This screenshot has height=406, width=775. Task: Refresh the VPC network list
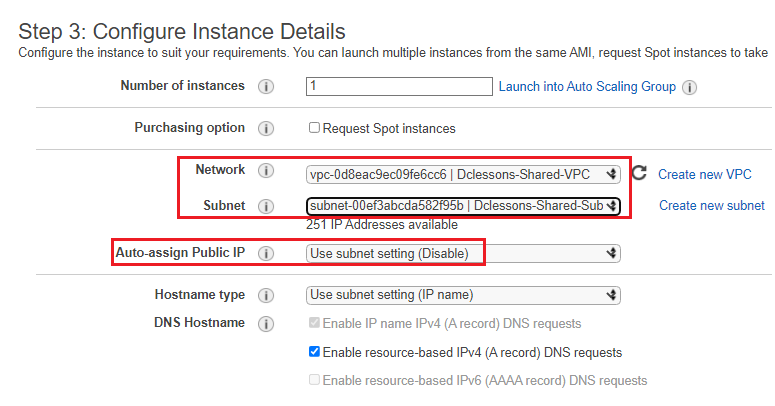click(639, 173)
